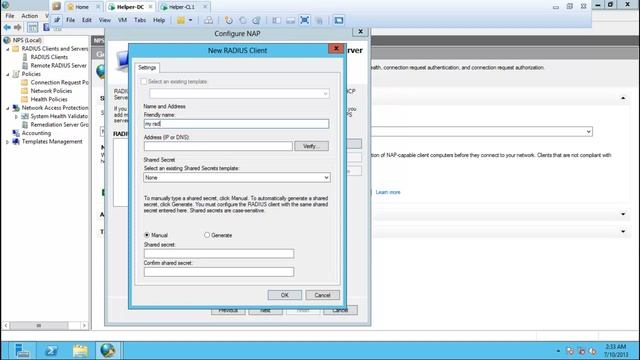Open PowerShell from taskbar
Screen dimensions: 640x360
(51, 351)
